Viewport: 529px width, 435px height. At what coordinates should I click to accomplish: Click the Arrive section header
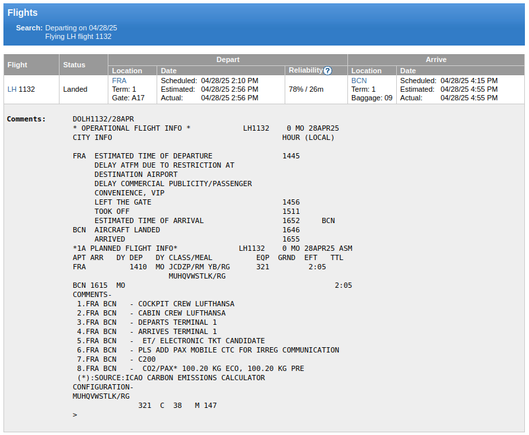pyautogui.click(x=436, y=60)
